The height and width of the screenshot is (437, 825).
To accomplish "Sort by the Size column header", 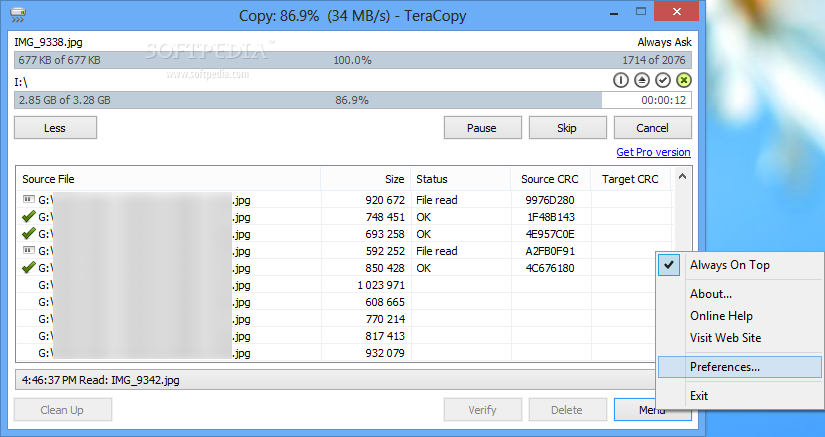I will (366, 179).
